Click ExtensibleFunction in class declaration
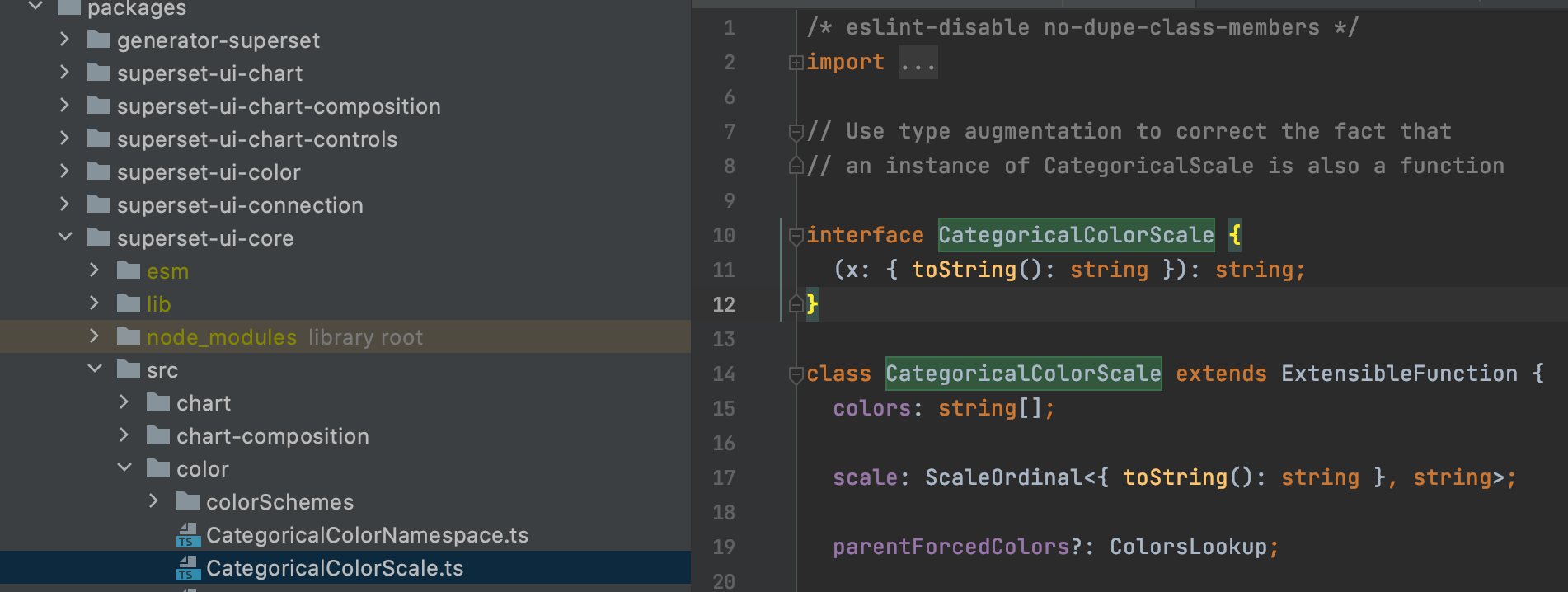 click(1399, 374)
